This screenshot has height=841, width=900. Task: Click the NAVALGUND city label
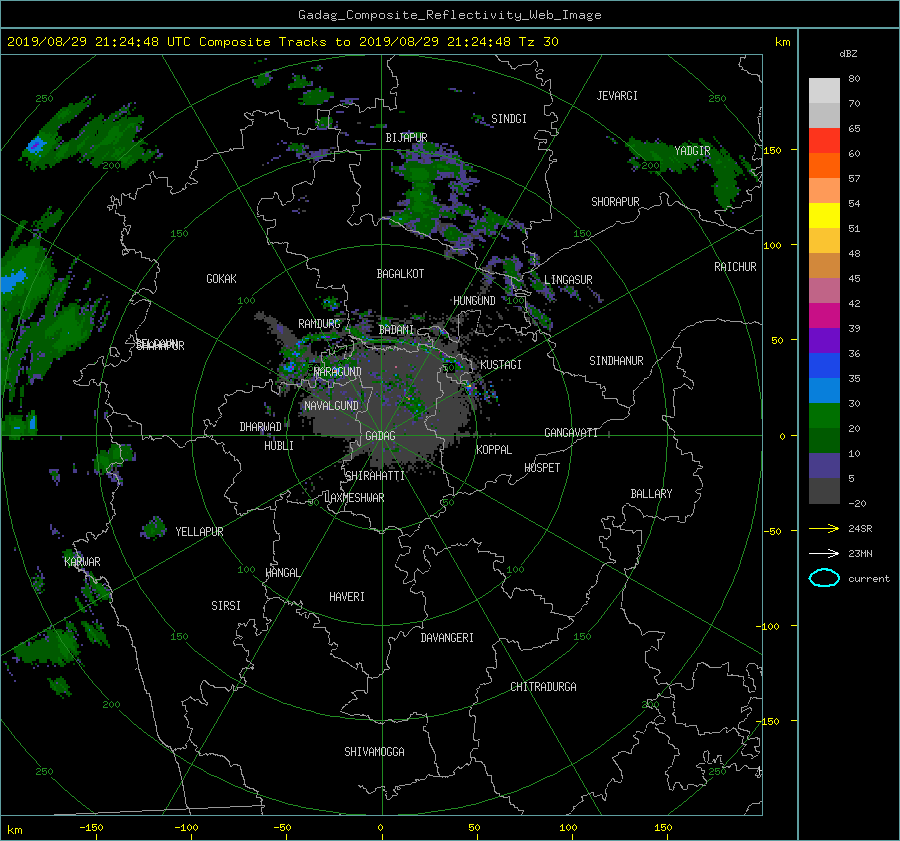coord(331,406)
